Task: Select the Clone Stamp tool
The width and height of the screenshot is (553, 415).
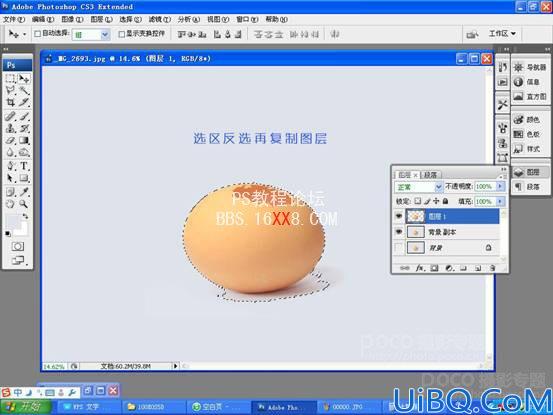Action: tap(11, 128)
